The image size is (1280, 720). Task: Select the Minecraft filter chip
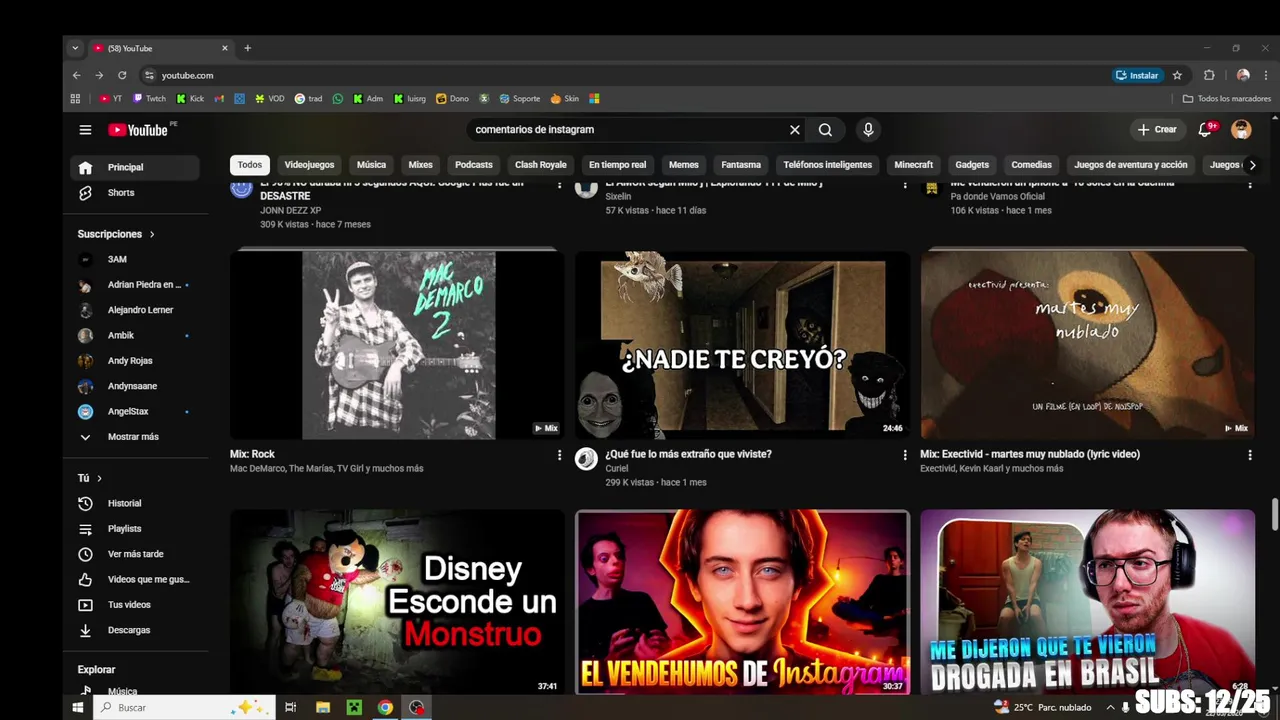914,165
